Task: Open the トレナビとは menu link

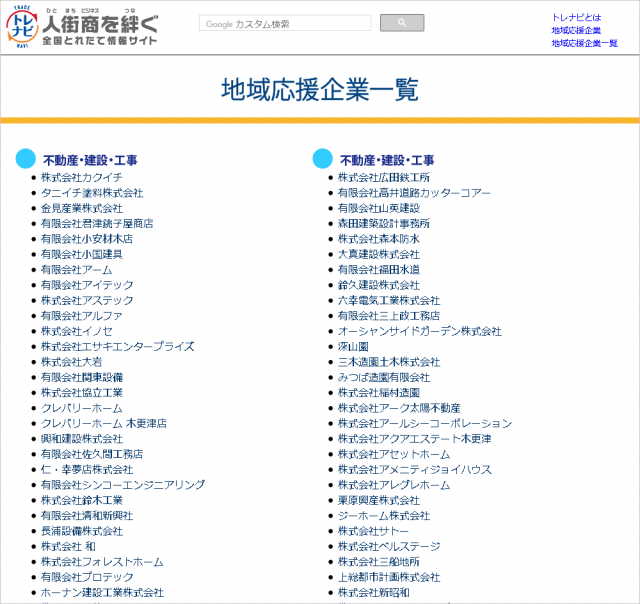Action: click(x=576, y=18)
